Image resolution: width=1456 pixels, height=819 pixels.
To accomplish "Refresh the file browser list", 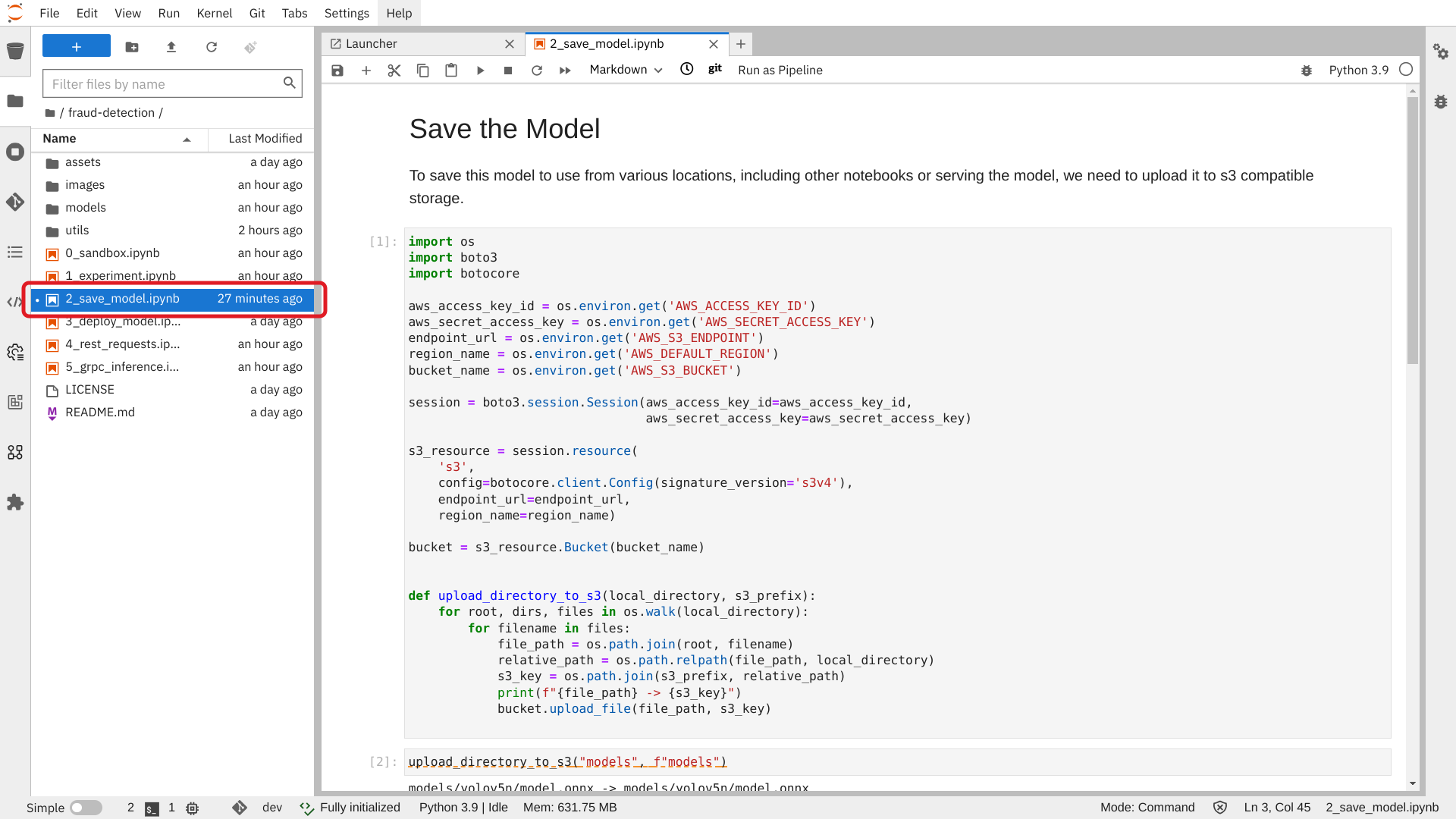I will (212, 47).
